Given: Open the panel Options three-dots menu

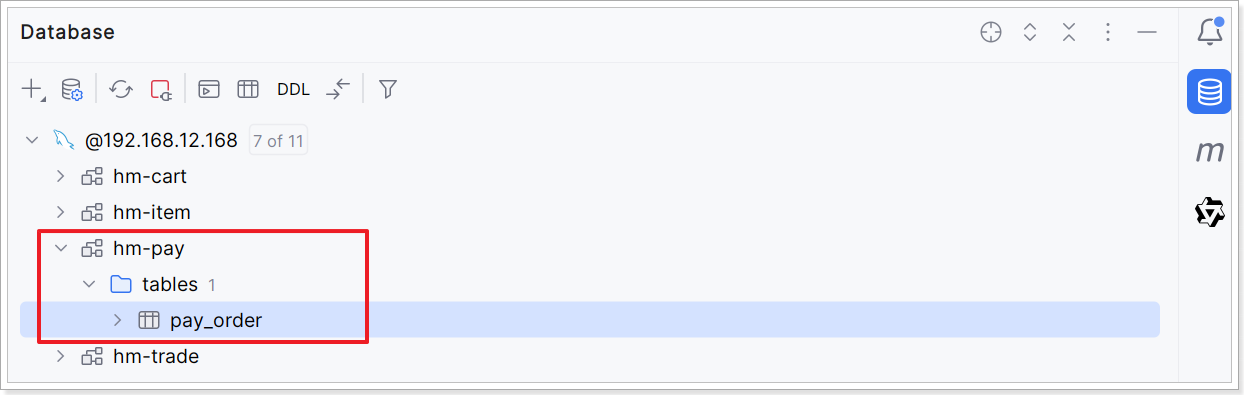Looking at the screenshot, I should (1108, 32).
